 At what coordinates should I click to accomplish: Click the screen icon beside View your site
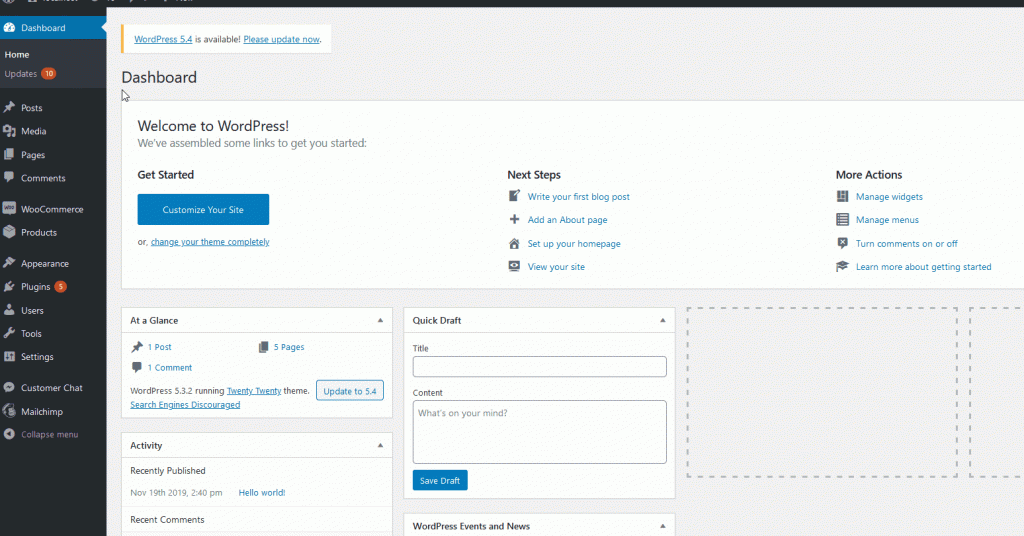pos(515,266)
